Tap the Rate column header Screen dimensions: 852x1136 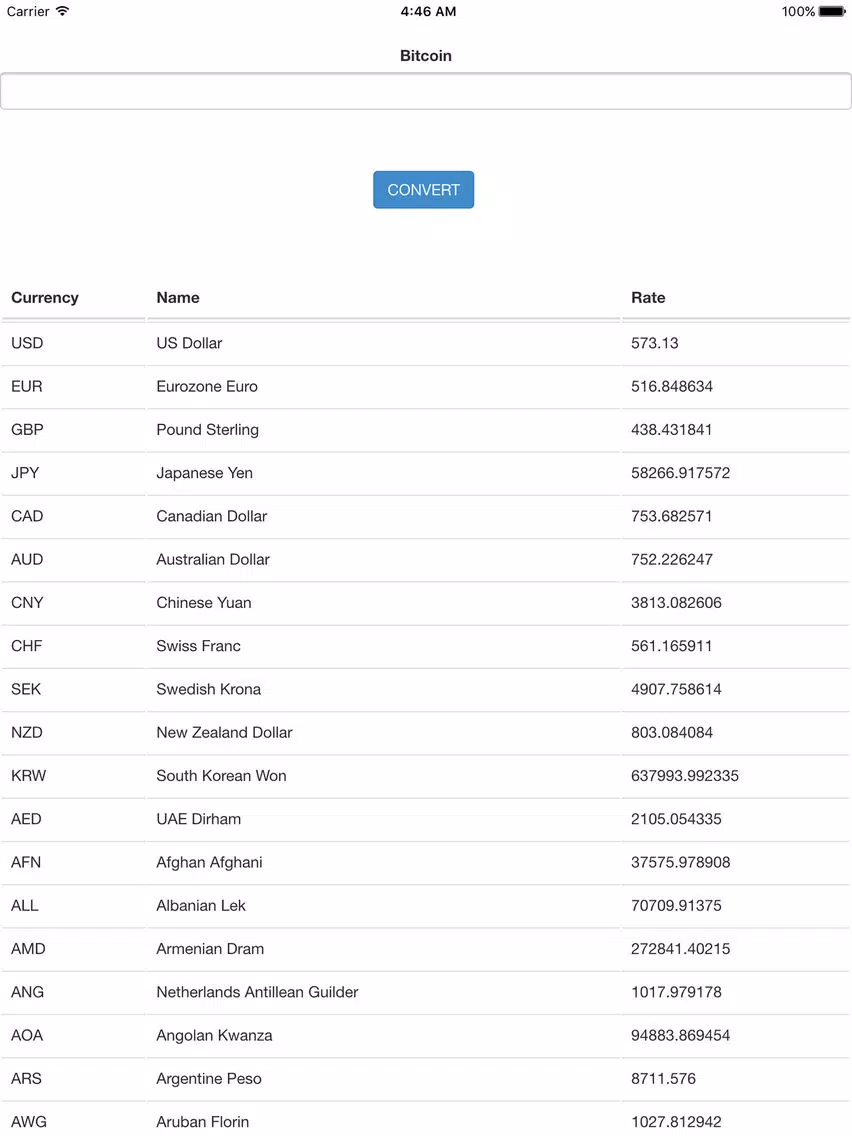pos(648,298)
